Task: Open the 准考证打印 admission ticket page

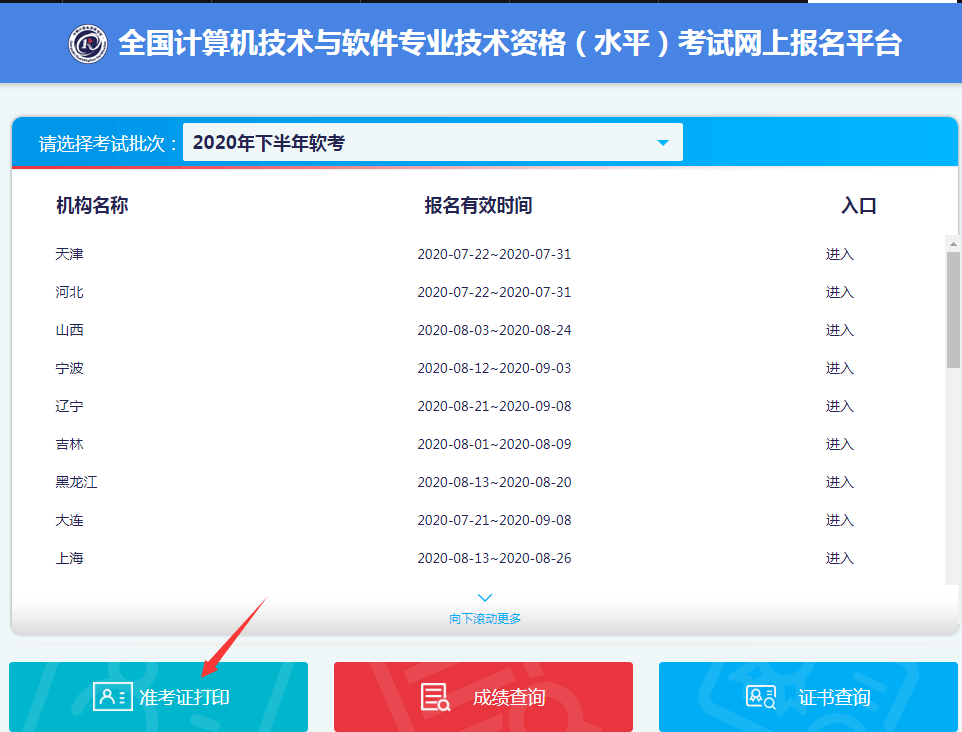Action: click(157, 698)
